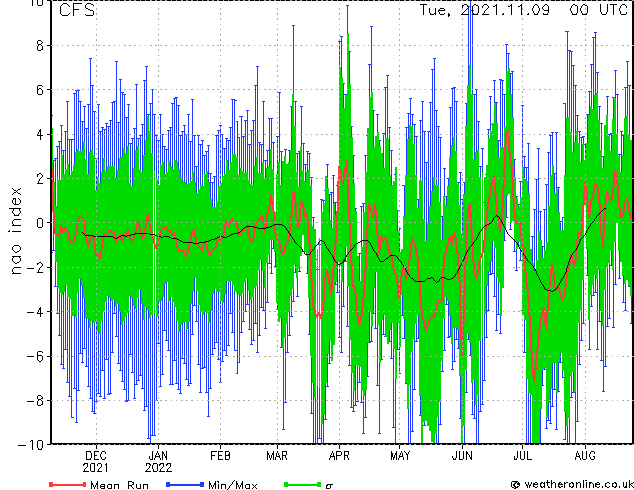Click the JAN 2022 x-axis label
The image size is (634, 490).
[x=158, y=462]
